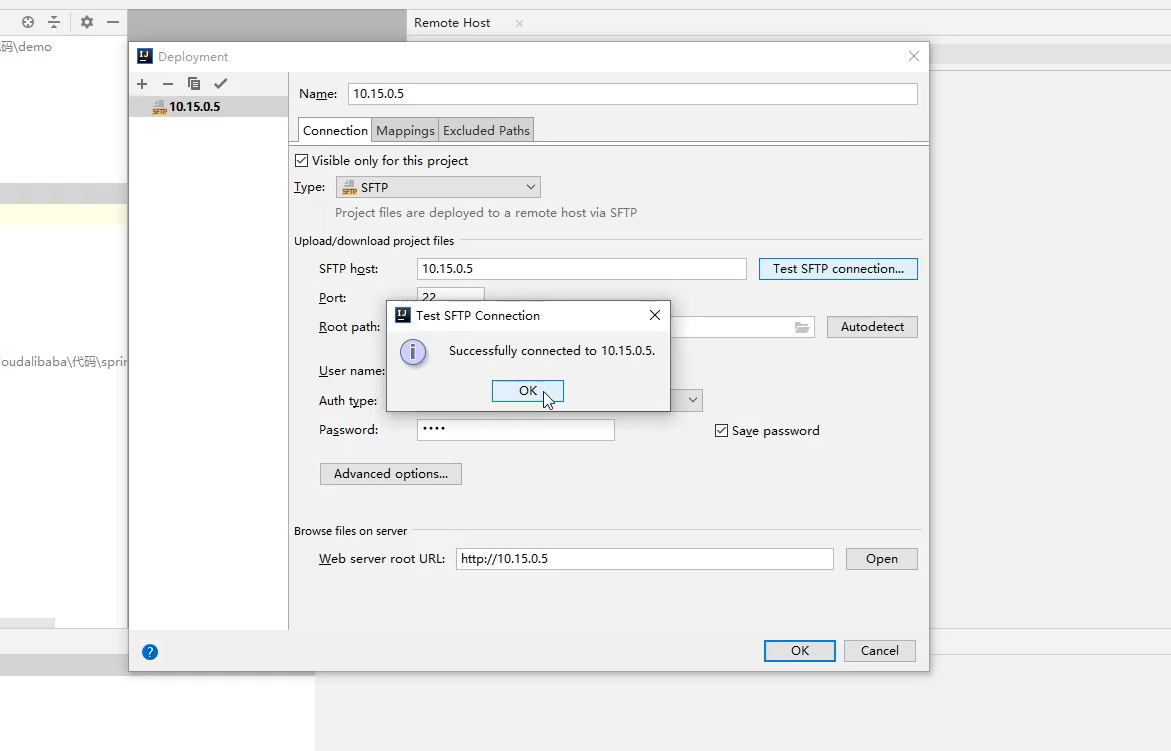Switch to the Mappings tab

coord(405,130)
